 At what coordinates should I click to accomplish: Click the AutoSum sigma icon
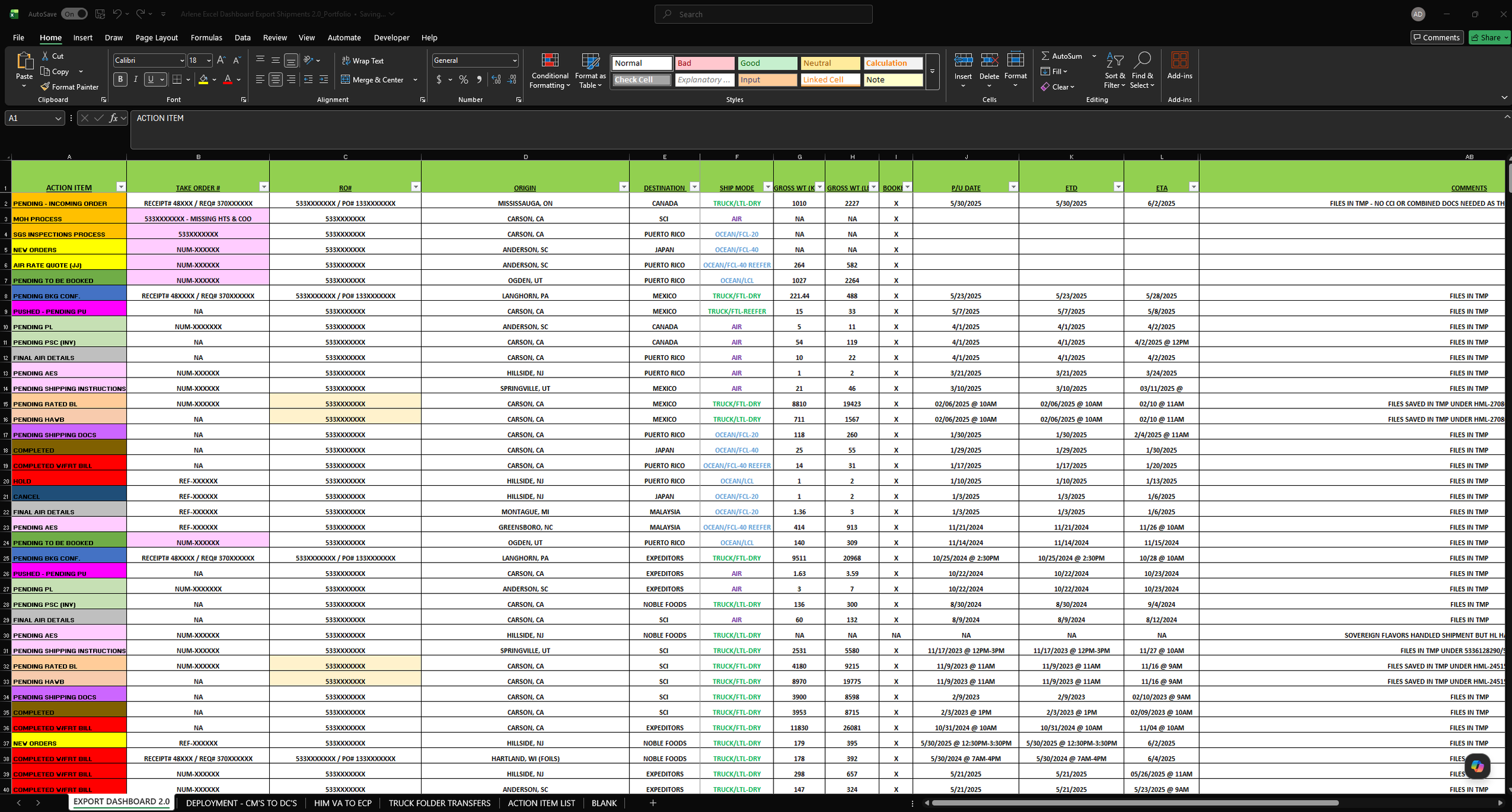point(1045,56)
